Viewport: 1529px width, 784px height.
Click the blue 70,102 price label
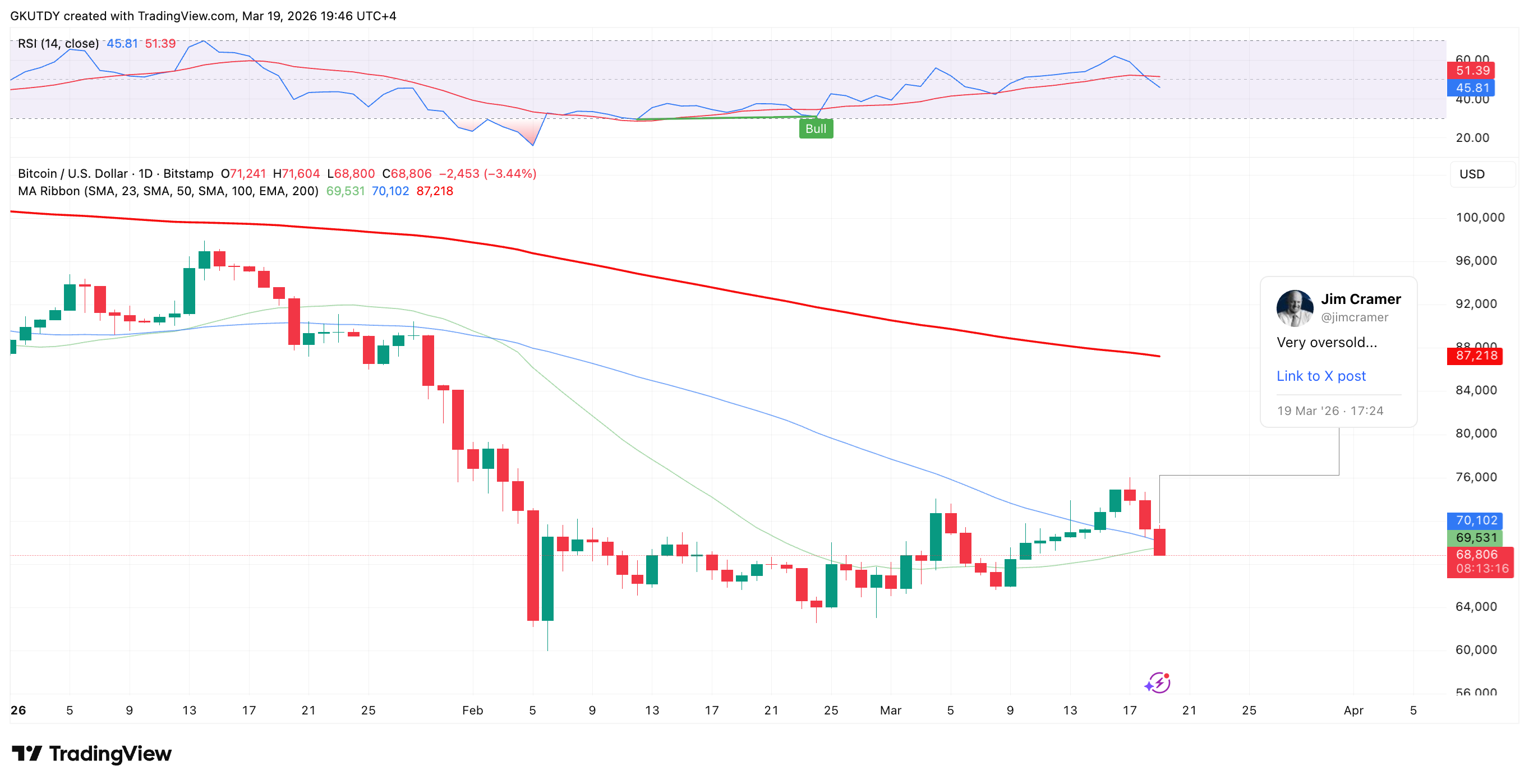[x=1476, y=520]
